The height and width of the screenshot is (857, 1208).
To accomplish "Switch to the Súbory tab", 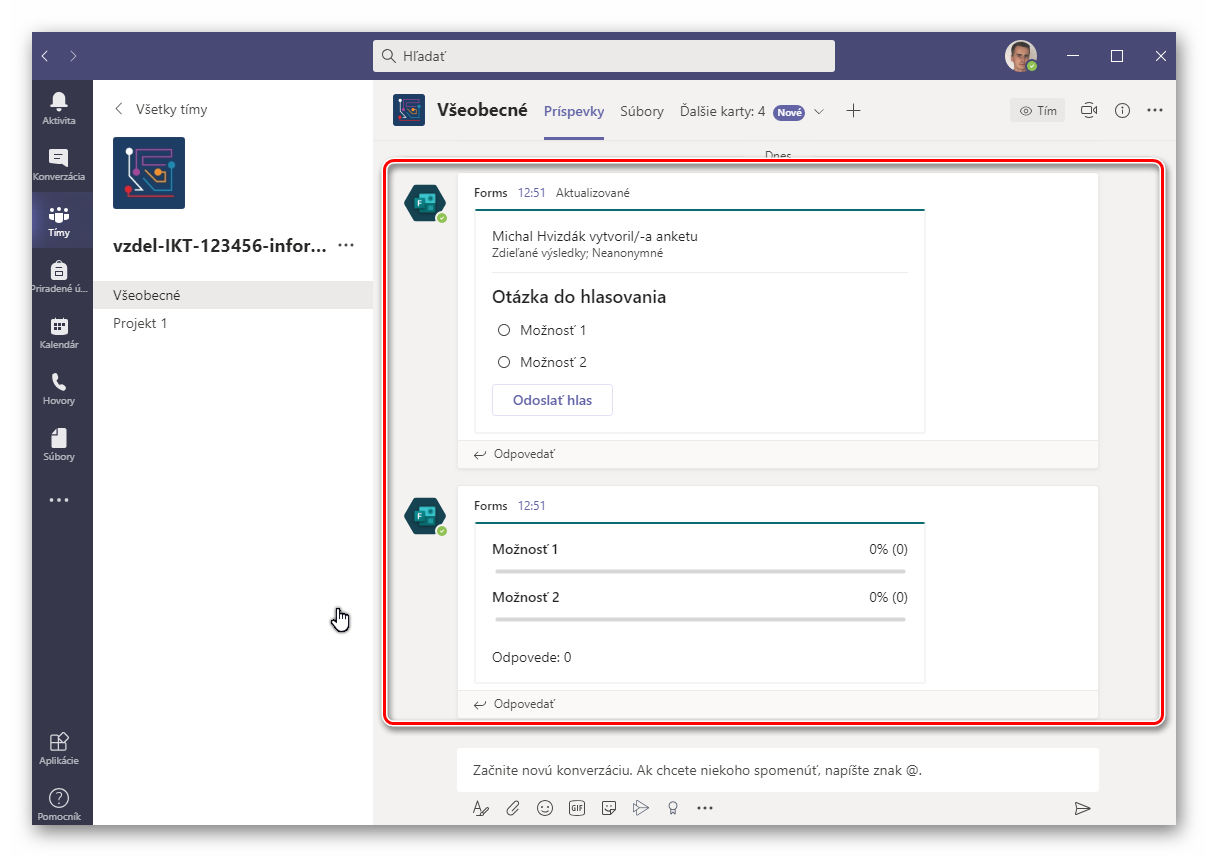I will click(x=641, y=112).
